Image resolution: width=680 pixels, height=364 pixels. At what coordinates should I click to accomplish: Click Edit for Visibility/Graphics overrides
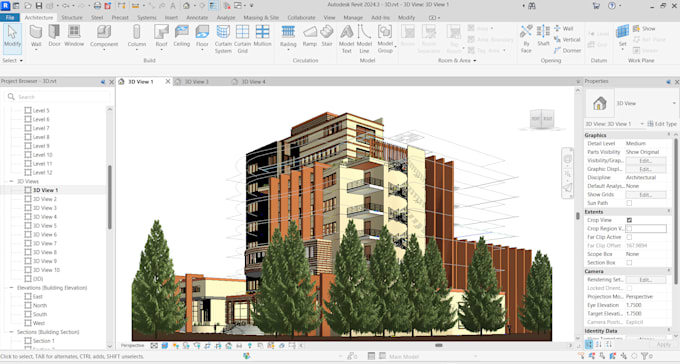646,161
